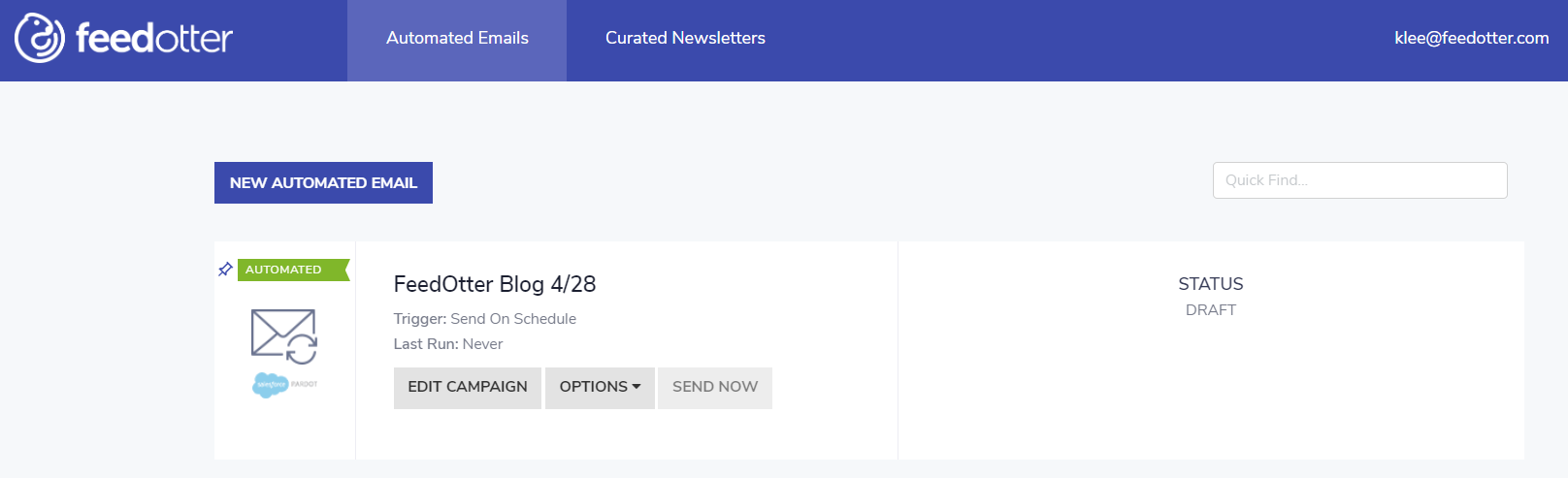
Task: Click the green AUTOMATED ribbon label
Action: tap(293, 270)
